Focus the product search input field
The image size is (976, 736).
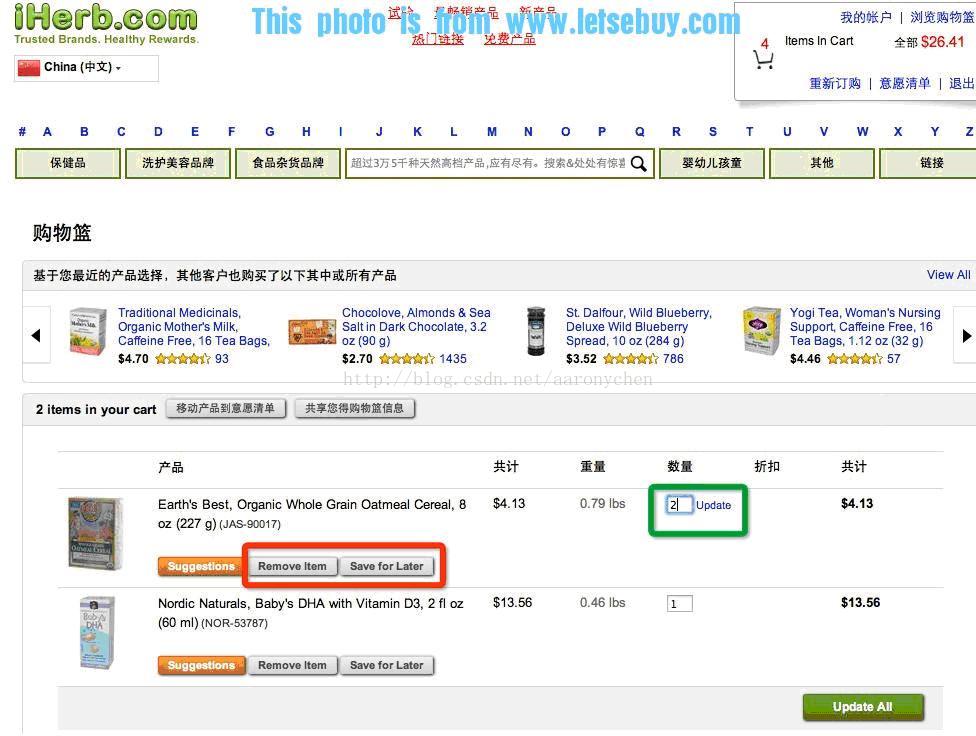pos(487,163)
